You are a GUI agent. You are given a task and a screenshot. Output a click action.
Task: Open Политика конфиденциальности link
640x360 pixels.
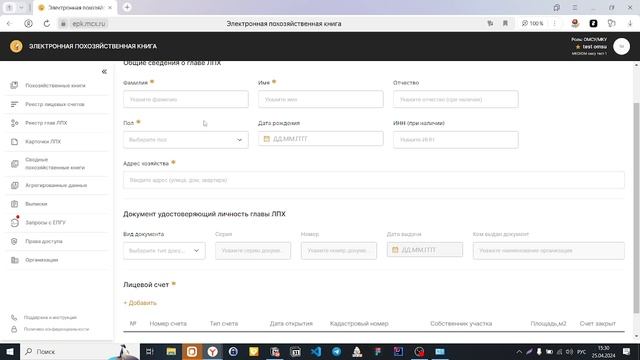[x=56, y=329]
